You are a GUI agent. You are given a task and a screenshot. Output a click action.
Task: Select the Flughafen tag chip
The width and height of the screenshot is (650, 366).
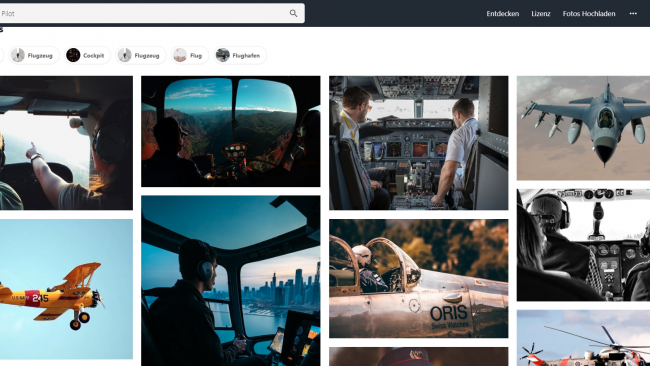[240, 55]
